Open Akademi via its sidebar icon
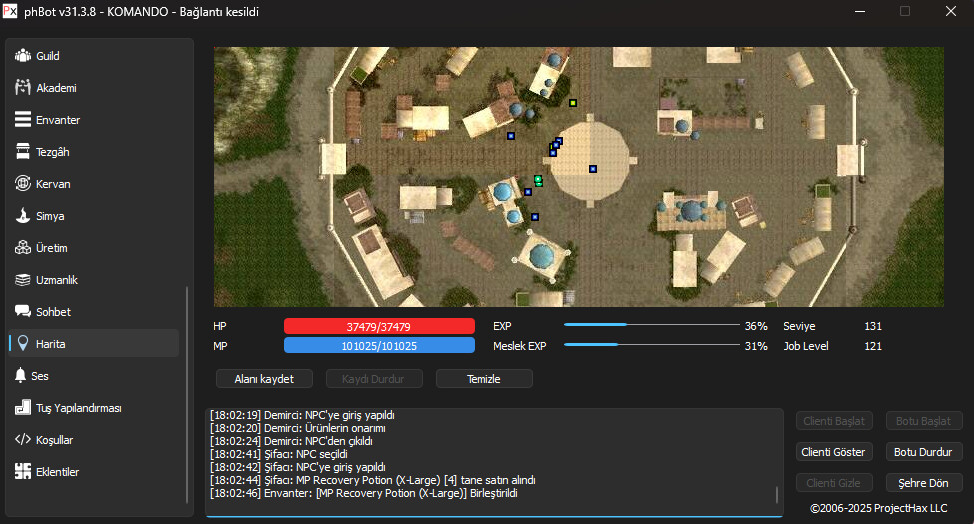The width and height of the screenshot is (974, 524). point(23,88)
